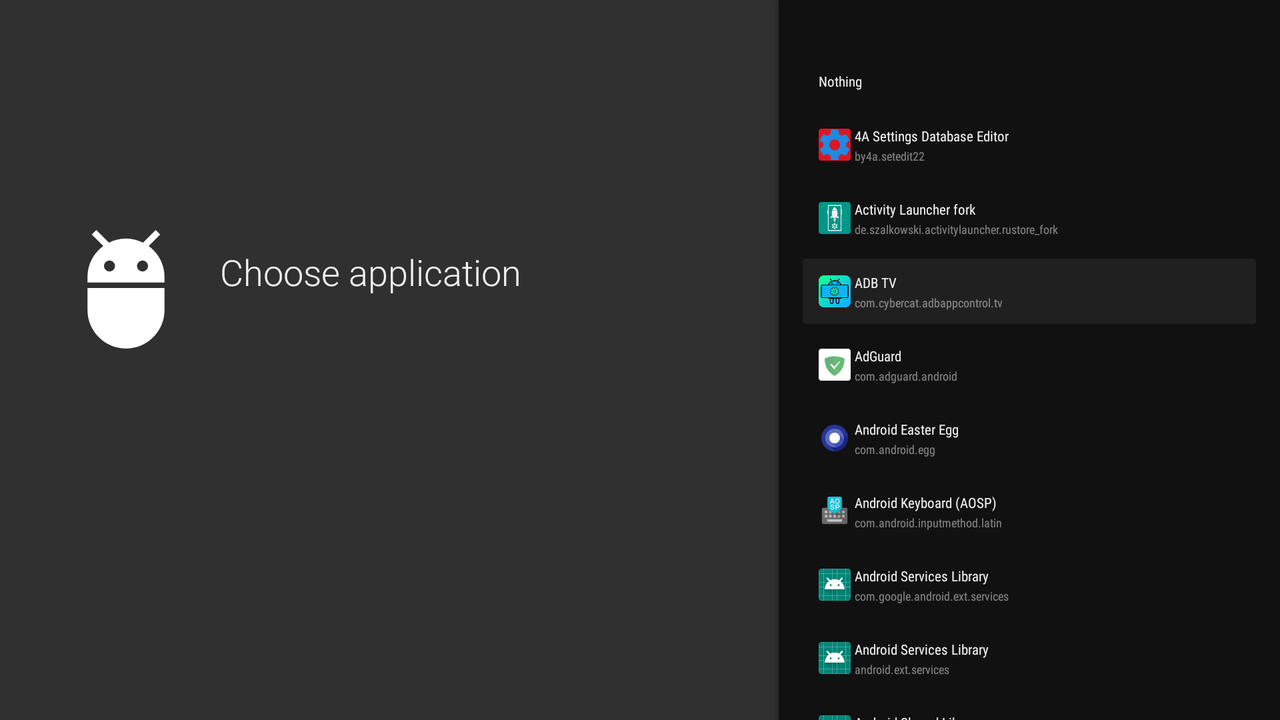
Task: Click the package name "by4a.setedit22"
Action: tap(889, 157)
